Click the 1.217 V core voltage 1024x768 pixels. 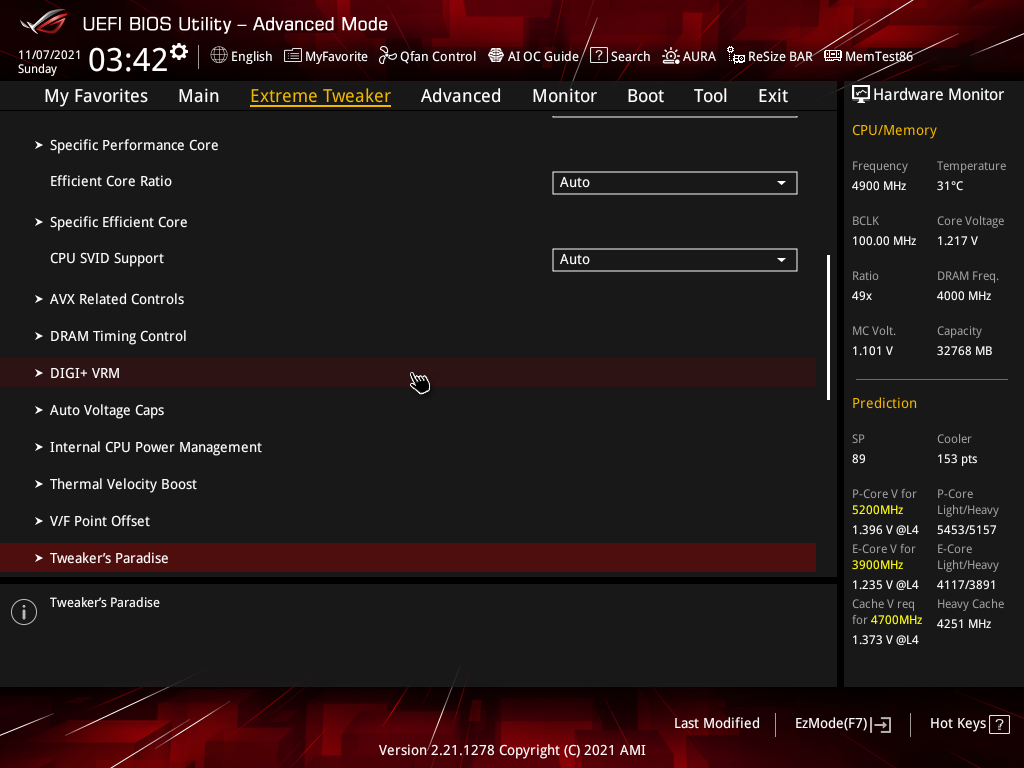pos(957,241)
